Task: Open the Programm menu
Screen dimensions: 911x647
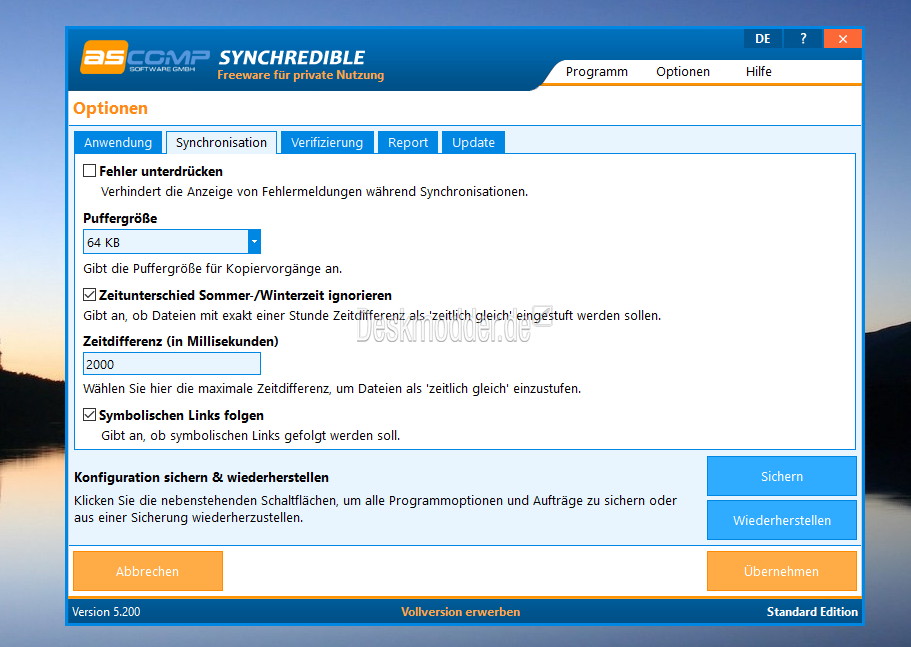Action: [x=597, y=71]
